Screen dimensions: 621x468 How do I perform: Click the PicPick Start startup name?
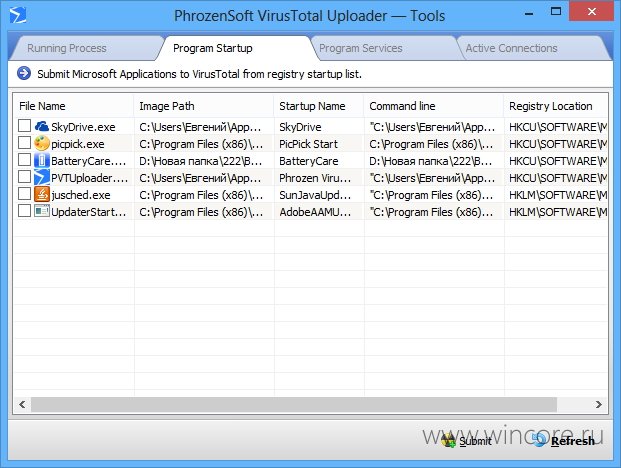(x=309, y=144)
